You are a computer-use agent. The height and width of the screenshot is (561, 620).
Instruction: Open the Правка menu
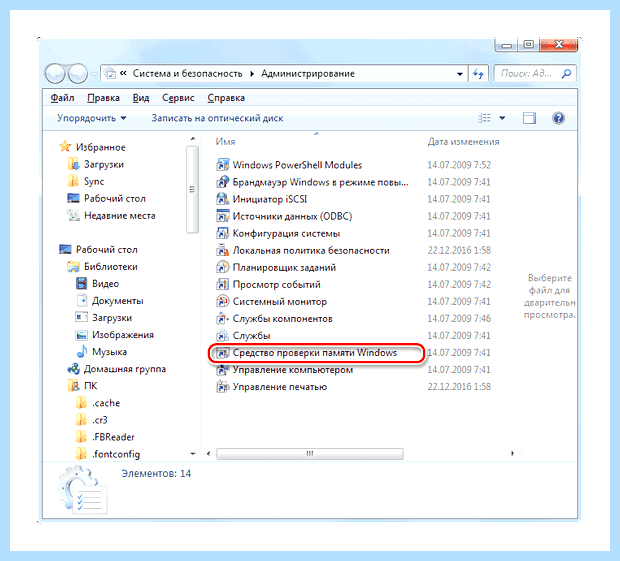coord(103,98)
